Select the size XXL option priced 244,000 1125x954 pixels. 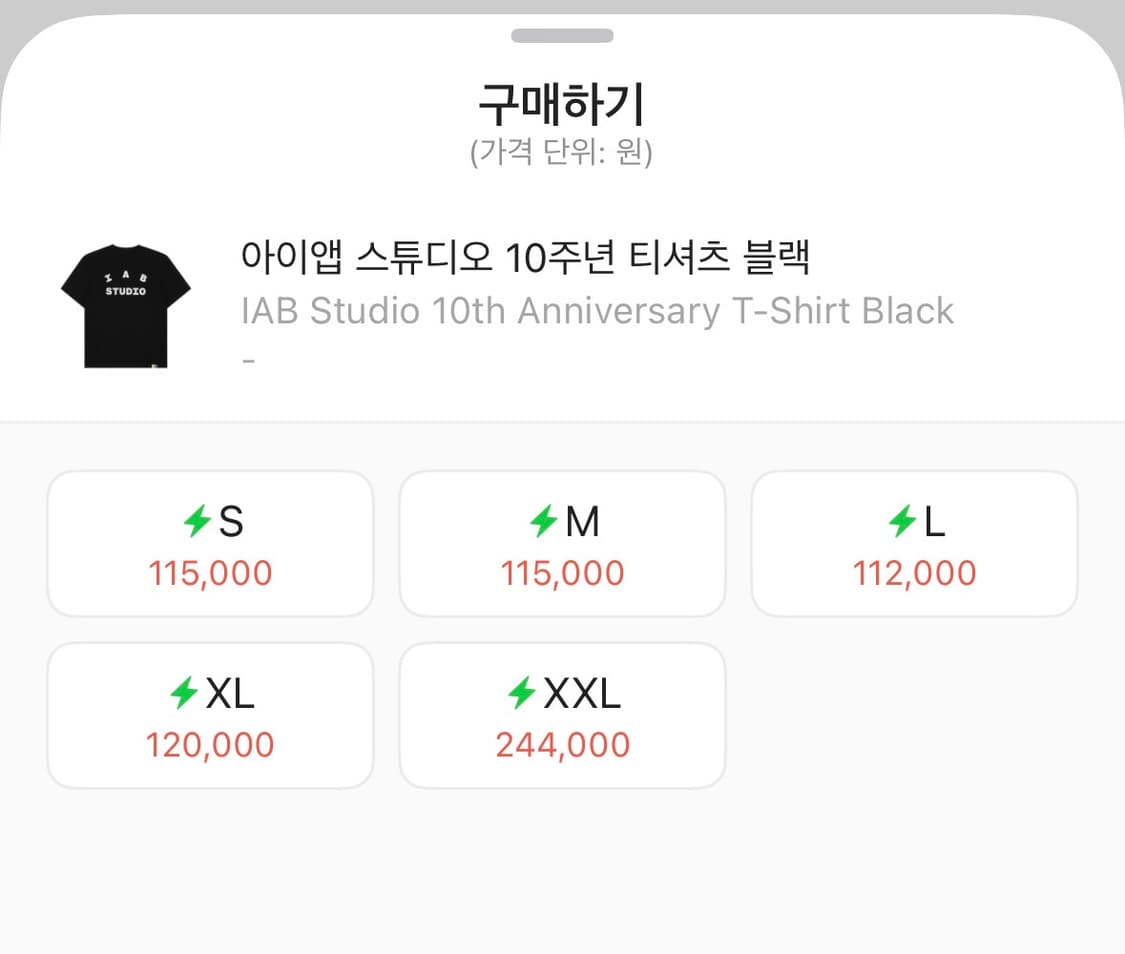click(x=562, y=714)
